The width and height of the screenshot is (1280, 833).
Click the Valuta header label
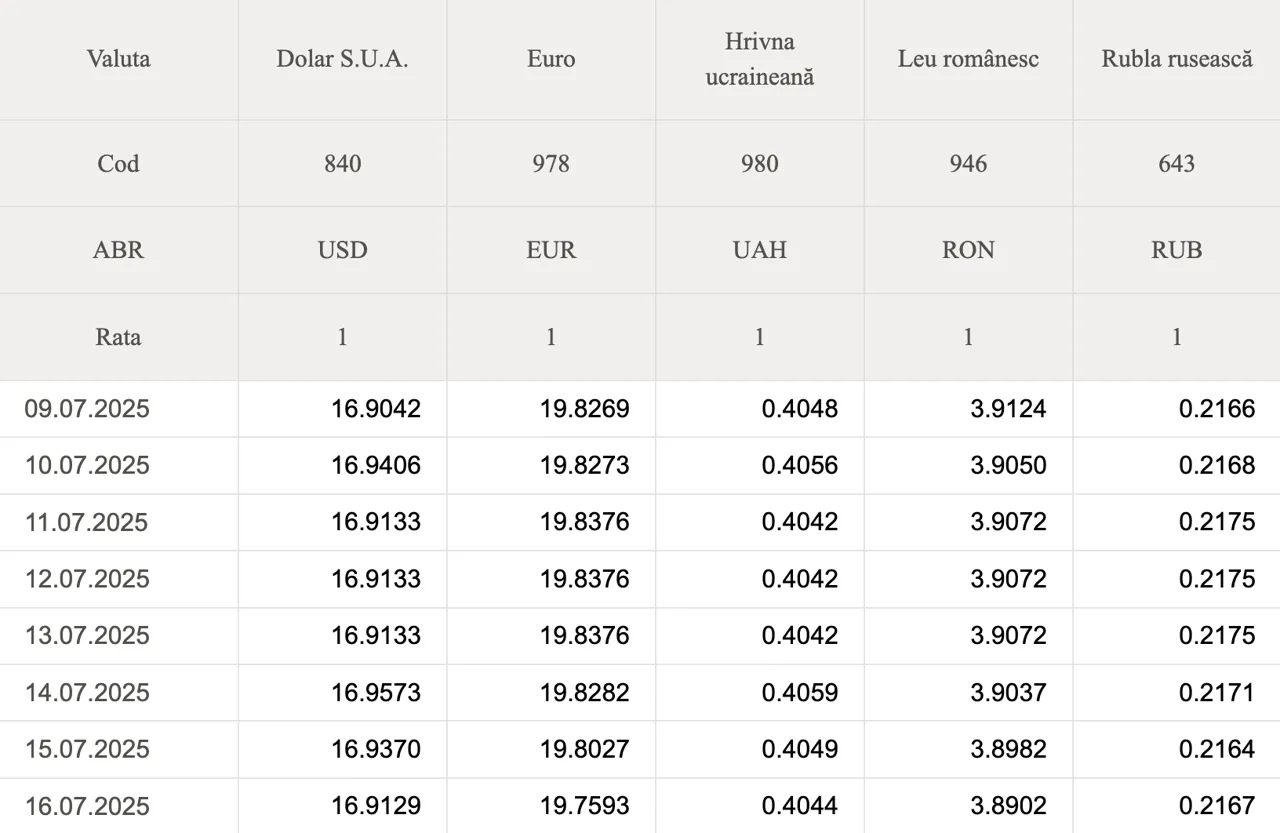[x=118, y=59]
